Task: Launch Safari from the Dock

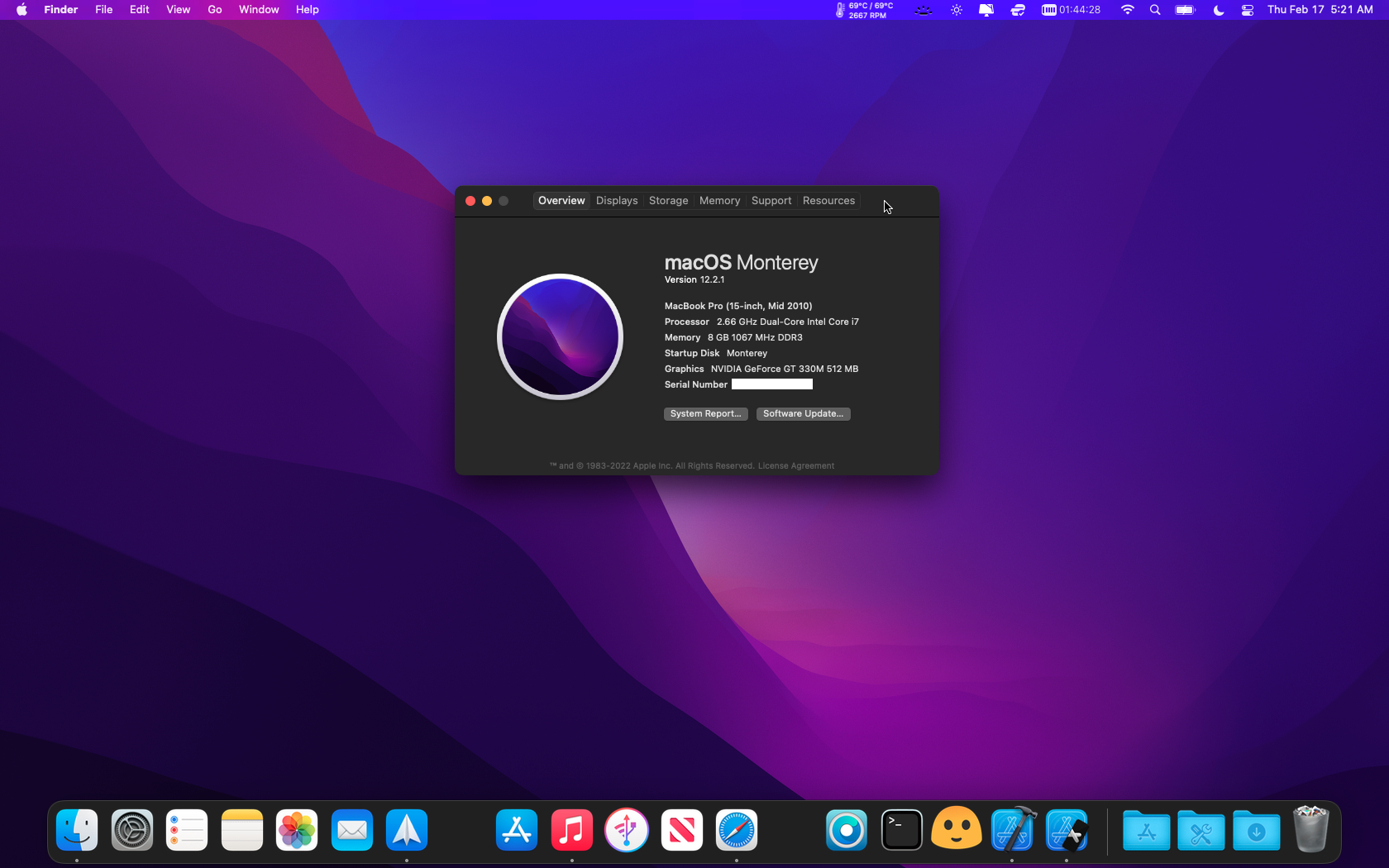Action: click(x=736, y=830)
